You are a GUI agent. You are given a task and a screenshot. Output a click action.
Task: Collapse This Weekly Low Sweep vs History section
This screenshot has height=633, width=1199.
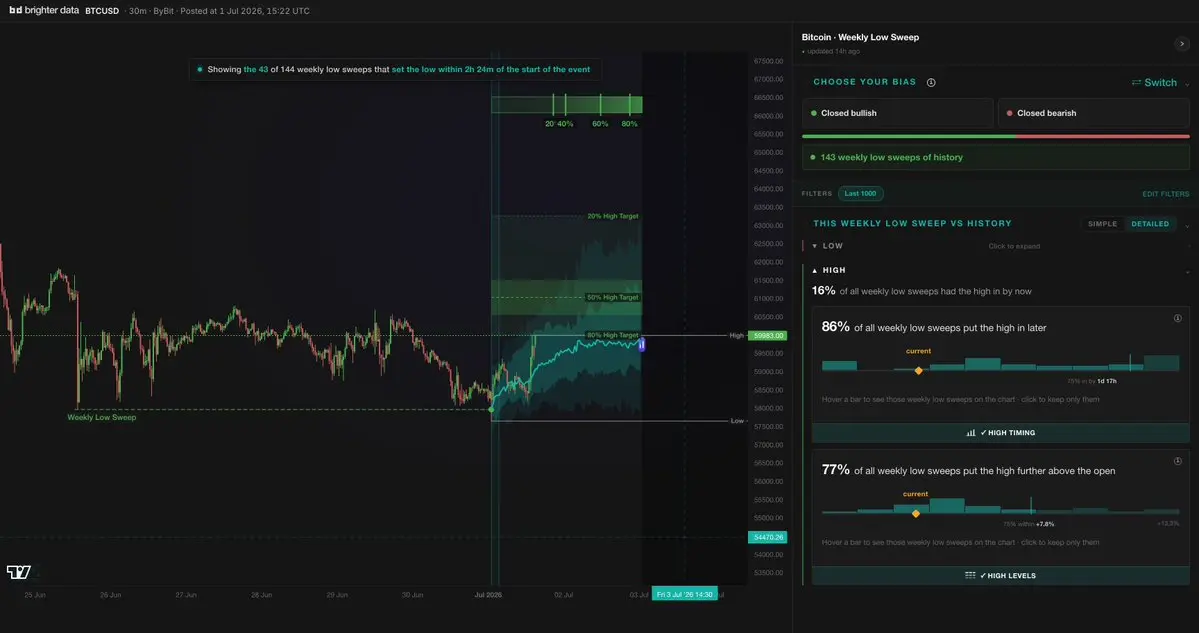tap(1187, 226)
